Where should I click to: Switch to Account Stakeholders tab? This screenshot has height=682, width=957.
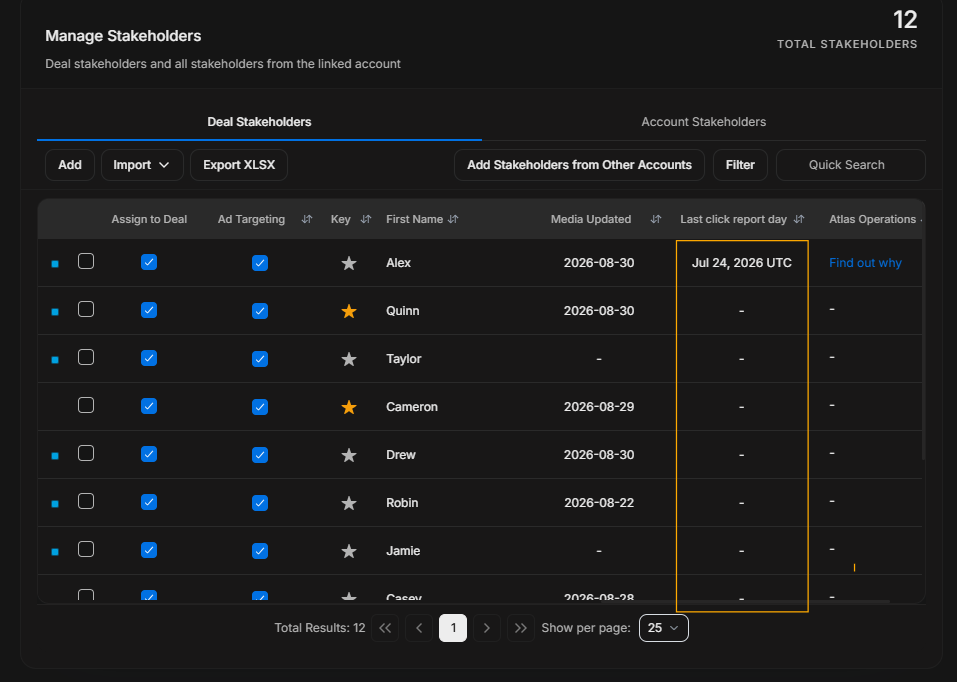coord(704,122)
